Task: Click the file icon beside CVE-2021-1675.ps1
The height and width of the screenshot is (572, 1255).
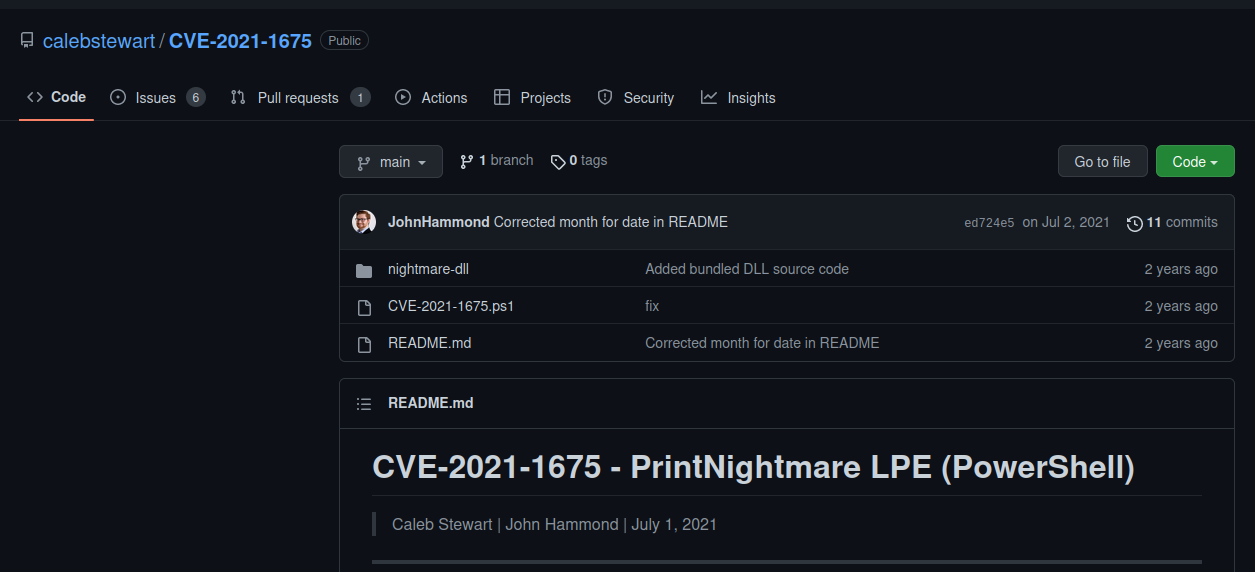Action: click(x=364, y=307)
